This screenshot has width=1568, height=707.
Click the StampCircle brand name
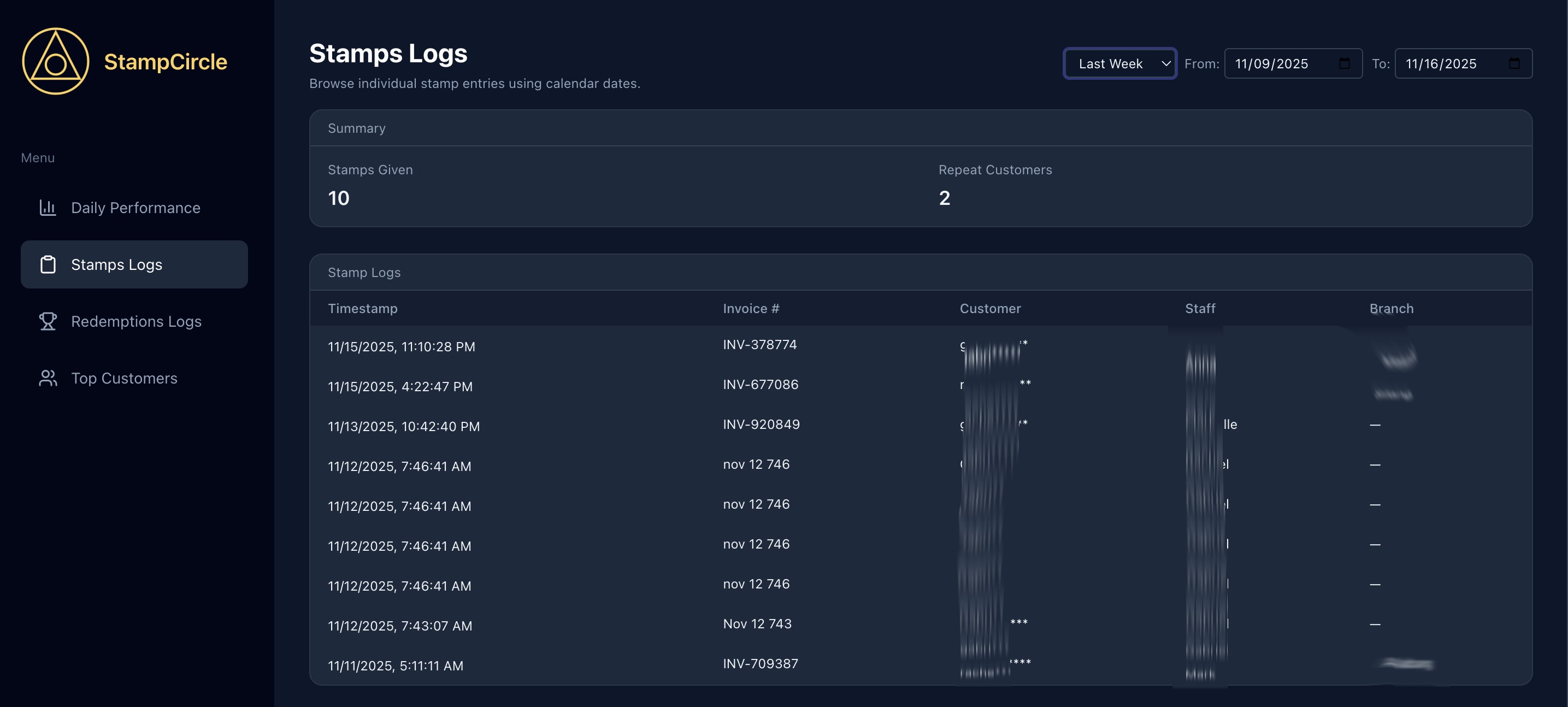click(165, 62)
